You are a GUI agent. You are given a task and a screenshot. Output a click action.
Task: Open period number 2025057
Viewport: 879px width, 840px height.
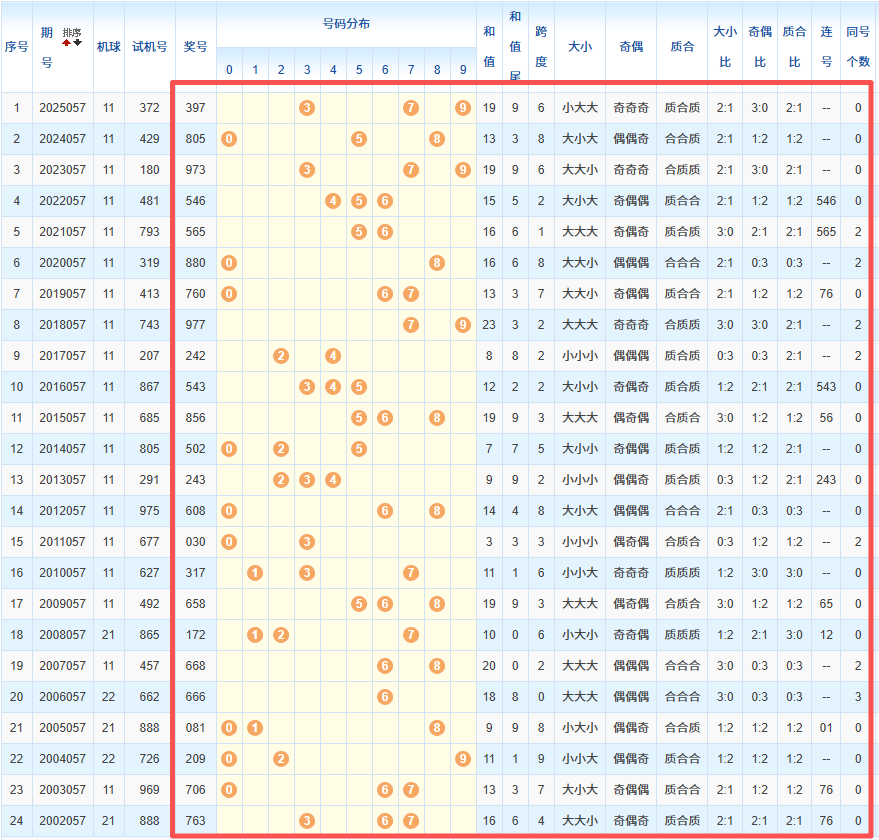[x=62, y=108]
